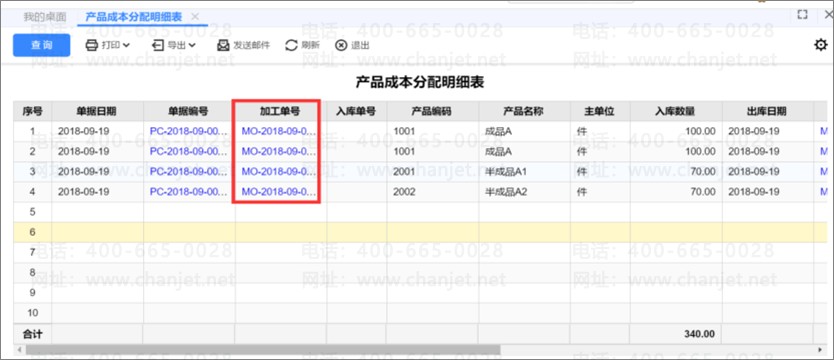Click the 加工单号 column header
The width and height of the screenshot is (834, 360).
tap(280, 111)
